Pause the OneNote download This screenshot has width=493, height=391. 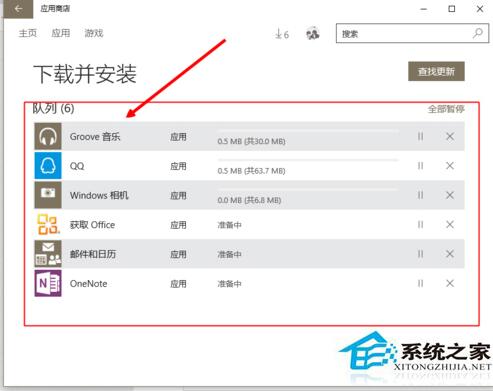tap(420, 283)
